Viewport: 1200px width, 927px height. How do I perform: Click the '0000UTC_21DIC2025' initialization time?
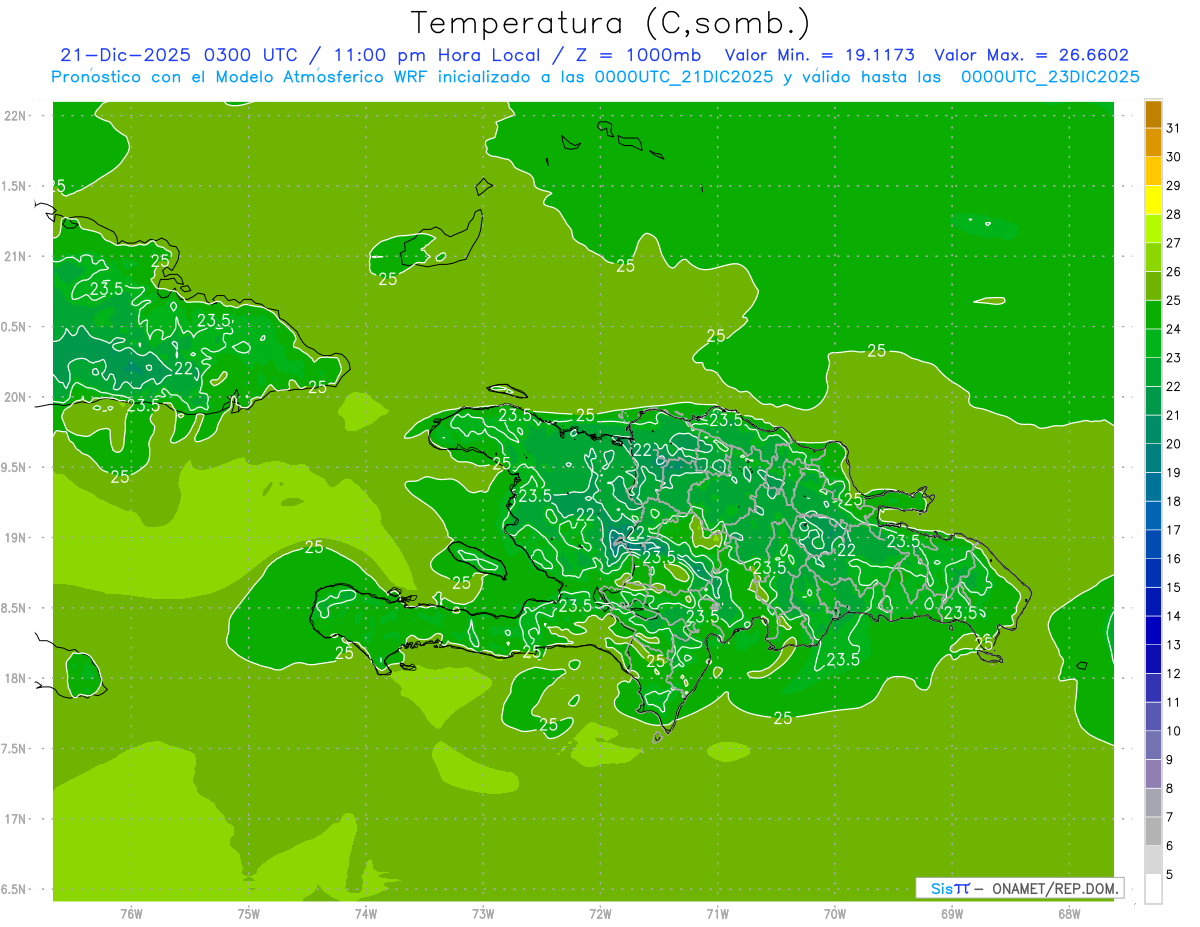coord(684,77)
